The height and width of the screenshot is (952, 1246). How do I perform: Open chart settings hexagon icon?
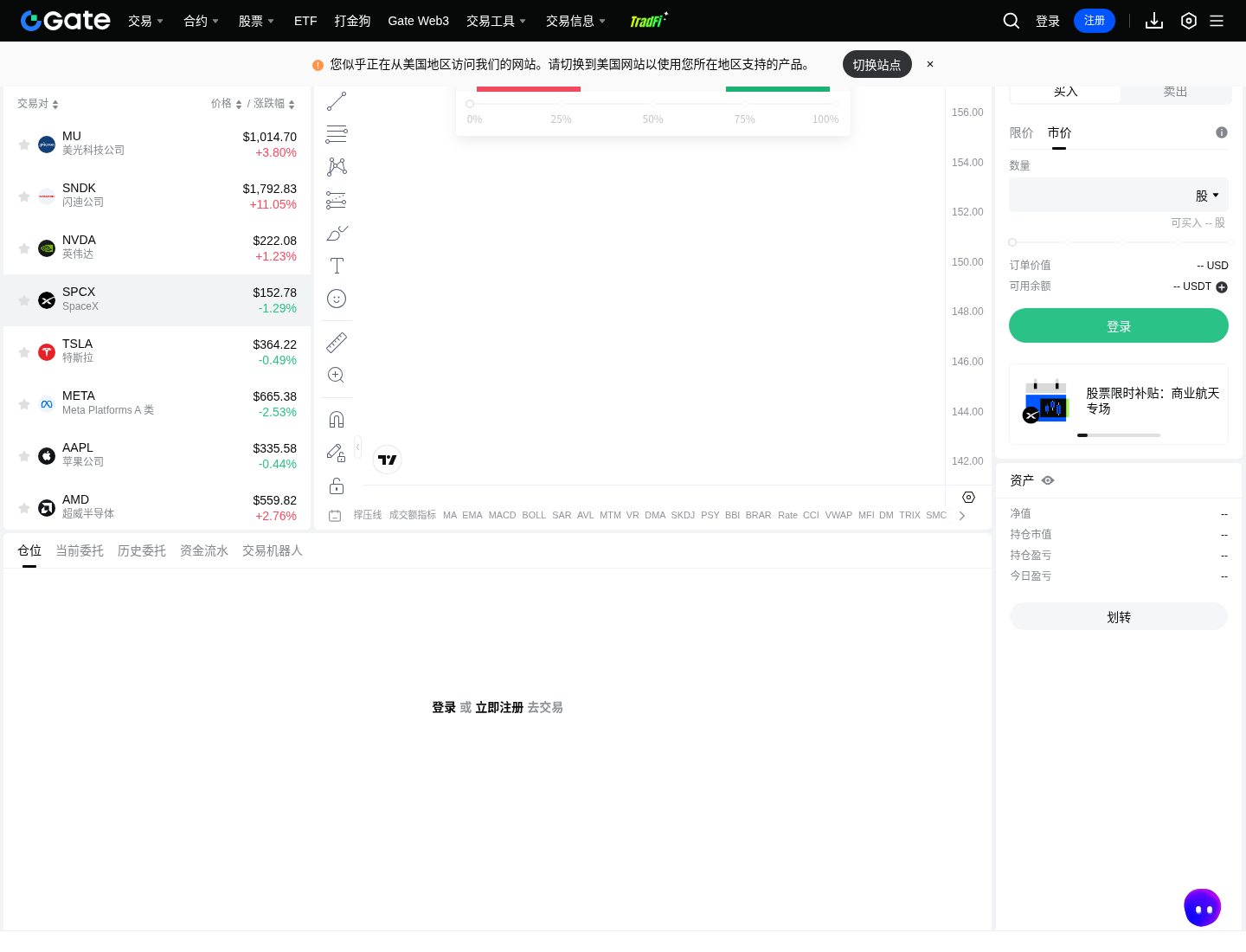click(x=969, y=497)
